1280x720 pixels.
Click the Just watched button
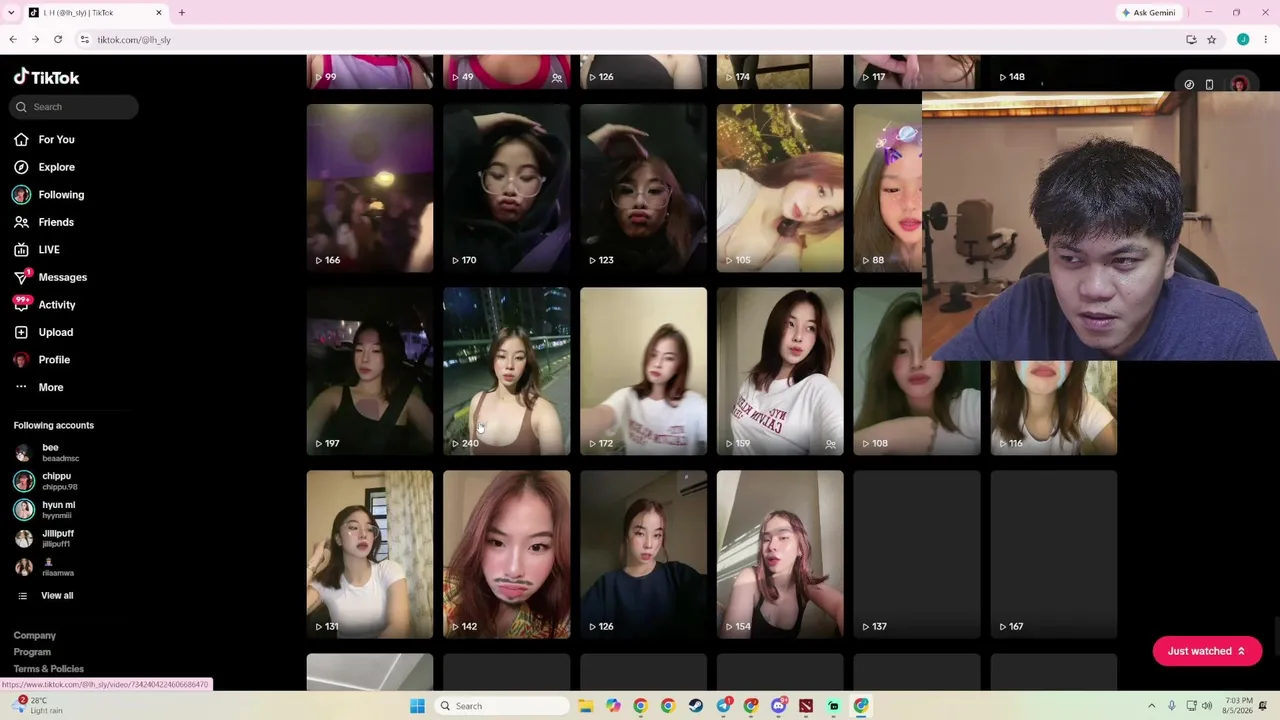click(x=1207, y=651)
